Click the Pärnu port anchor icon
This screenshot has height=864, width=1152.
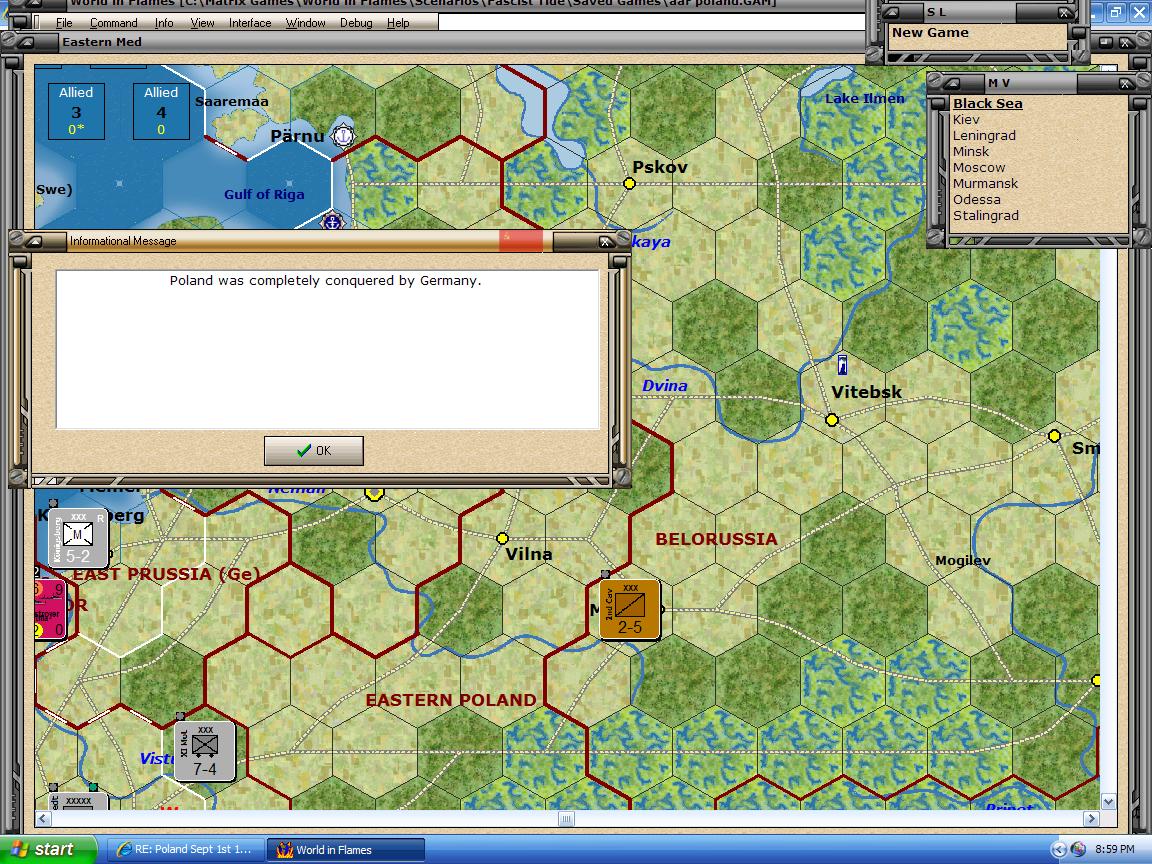point(343,135)
